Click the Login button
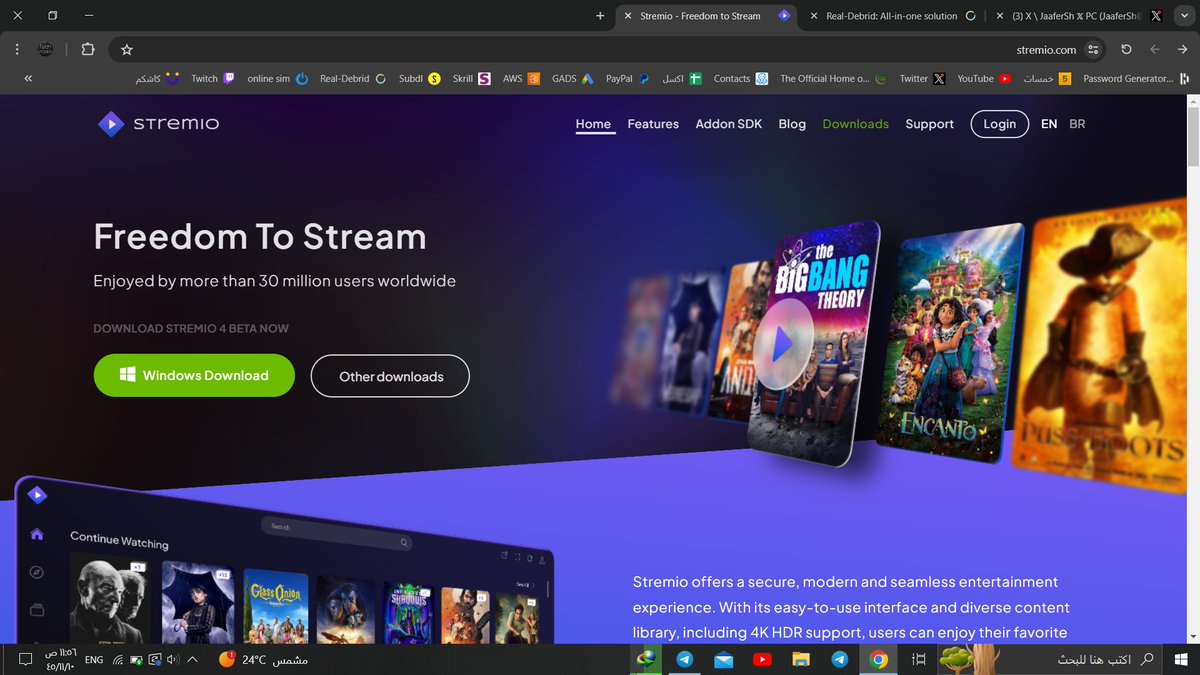 pos(1000,124)
